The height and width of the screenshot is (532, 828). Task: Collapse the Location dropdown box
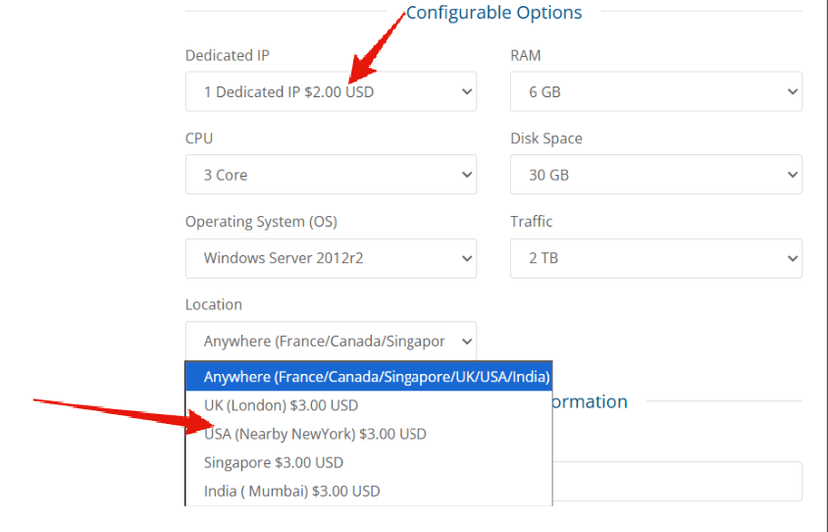(330, 341)
